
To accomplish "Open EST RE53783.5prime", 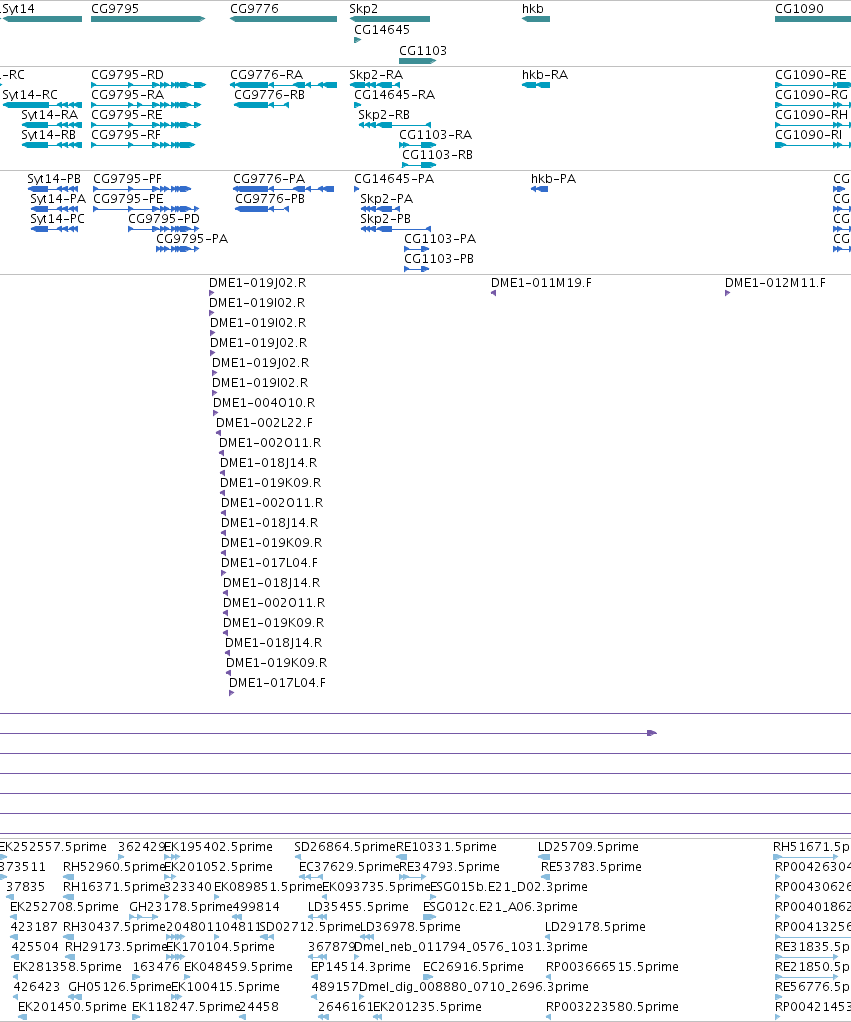I will [591, 867].
